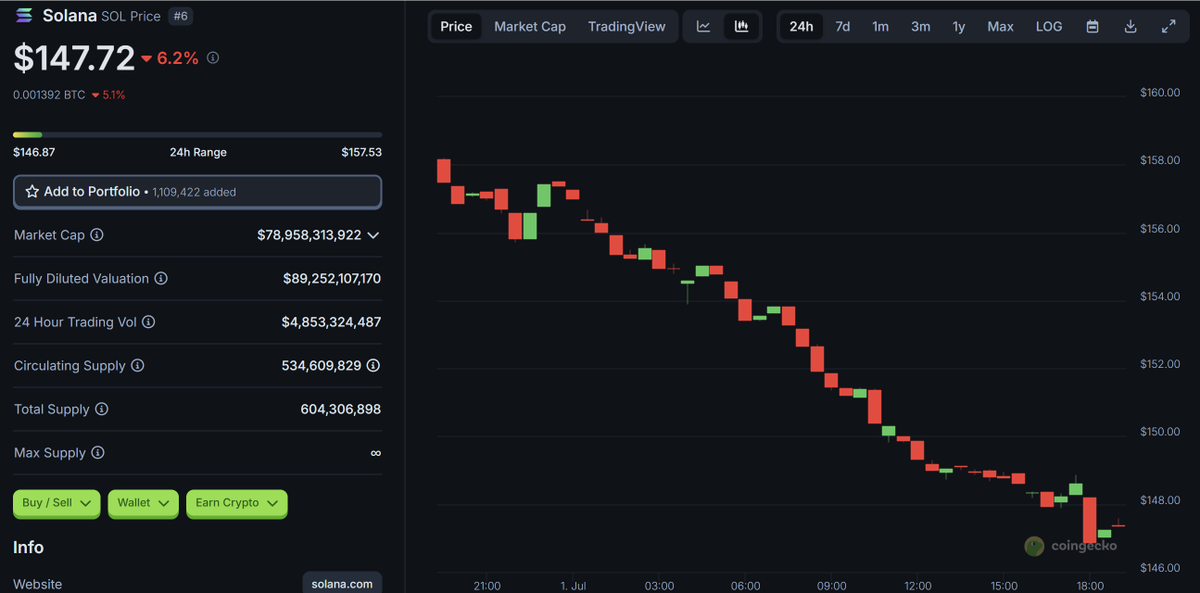Viewport: 1200px width, 593px height.
Task: Select the Price chart tab
Action: point(456,27)
